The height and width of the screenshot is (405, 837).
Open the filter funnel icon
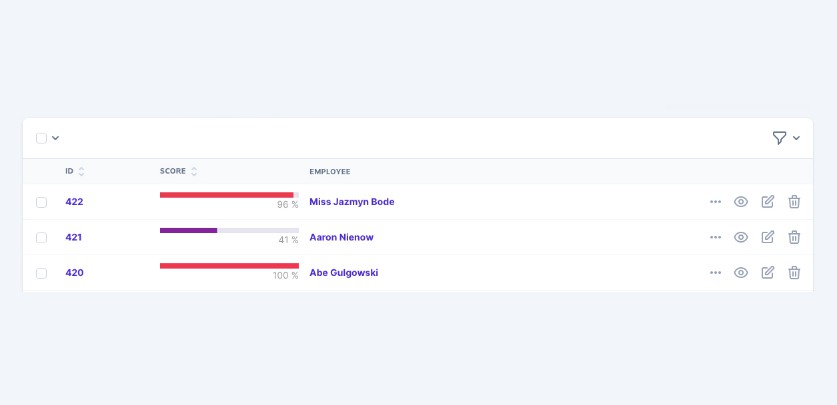coord(779,138)
